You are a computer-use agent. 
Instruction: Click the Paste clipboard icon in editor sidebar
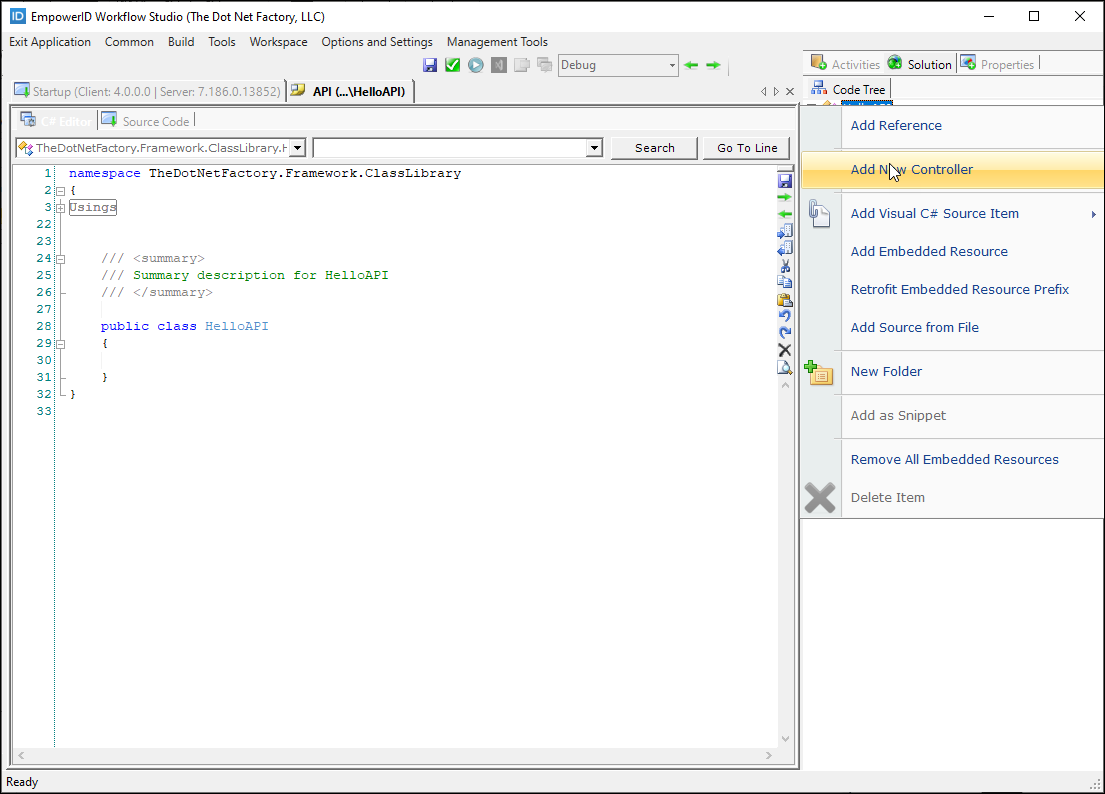pos(785,299)
